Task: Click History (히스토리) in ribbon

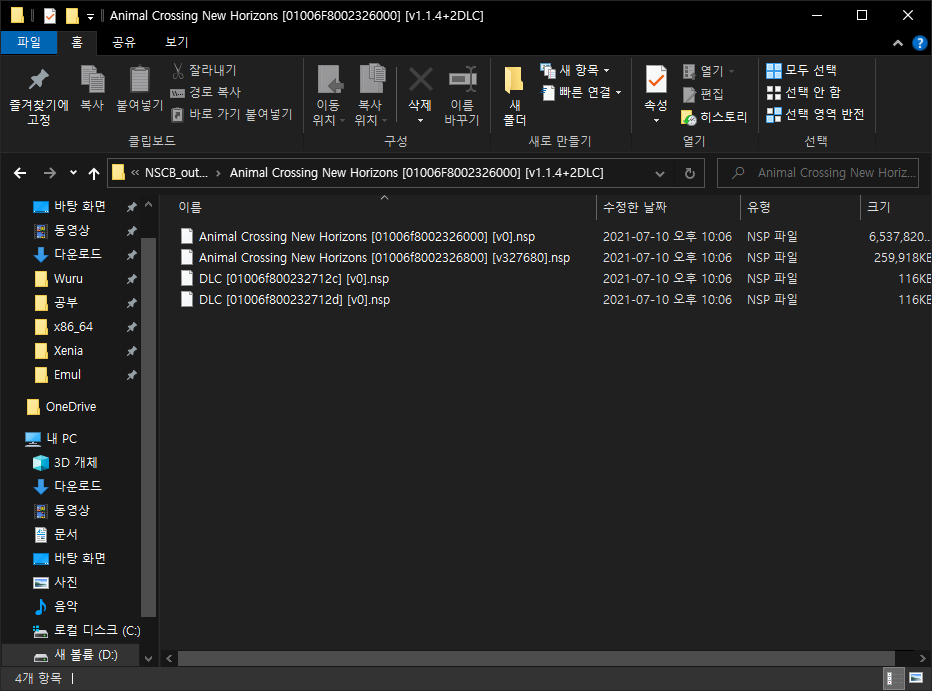Action: 713,117
